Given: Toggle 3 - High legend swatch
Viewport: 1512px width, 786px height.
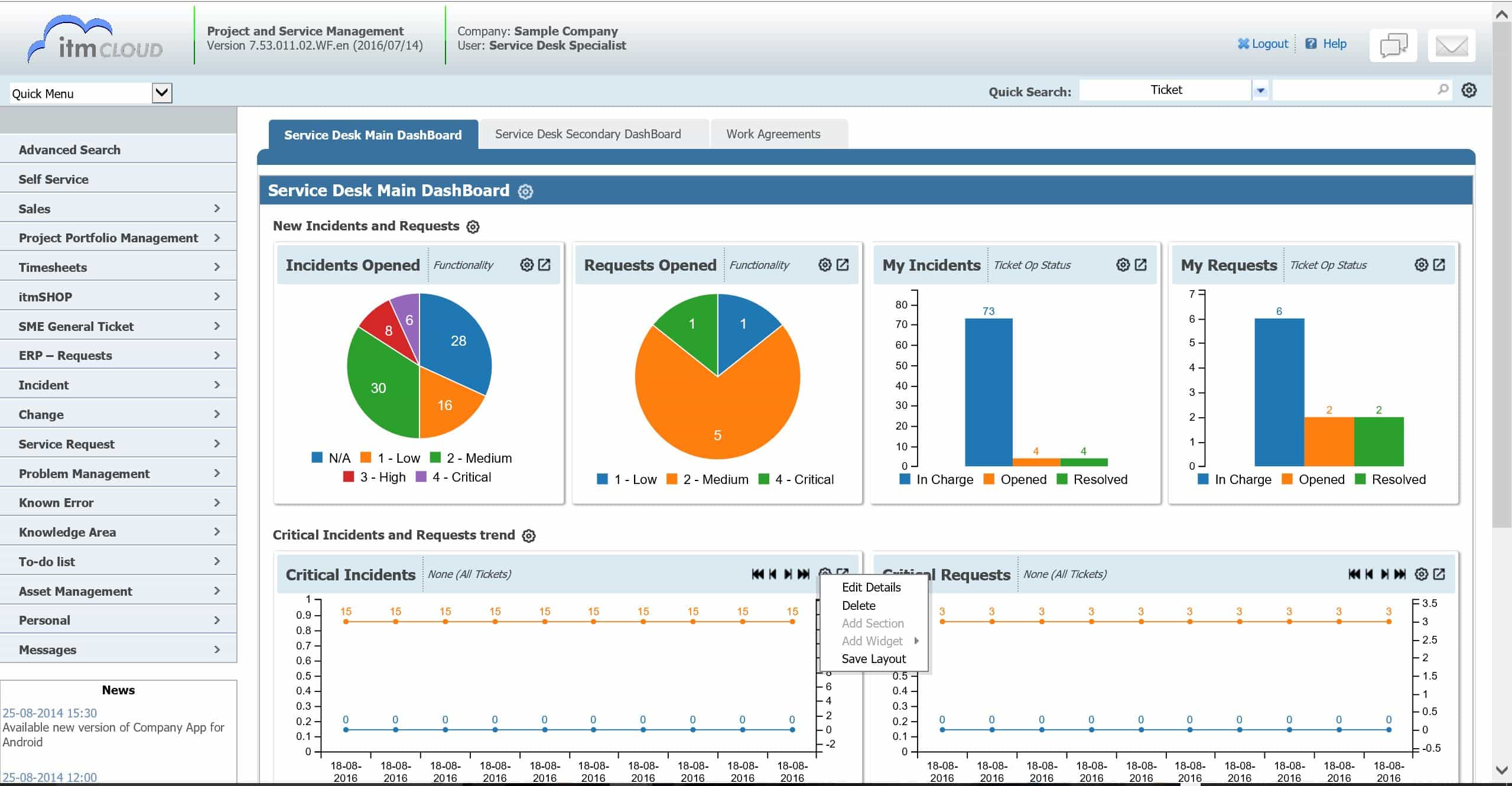Looking at the screenshot, I should point(349,477).
